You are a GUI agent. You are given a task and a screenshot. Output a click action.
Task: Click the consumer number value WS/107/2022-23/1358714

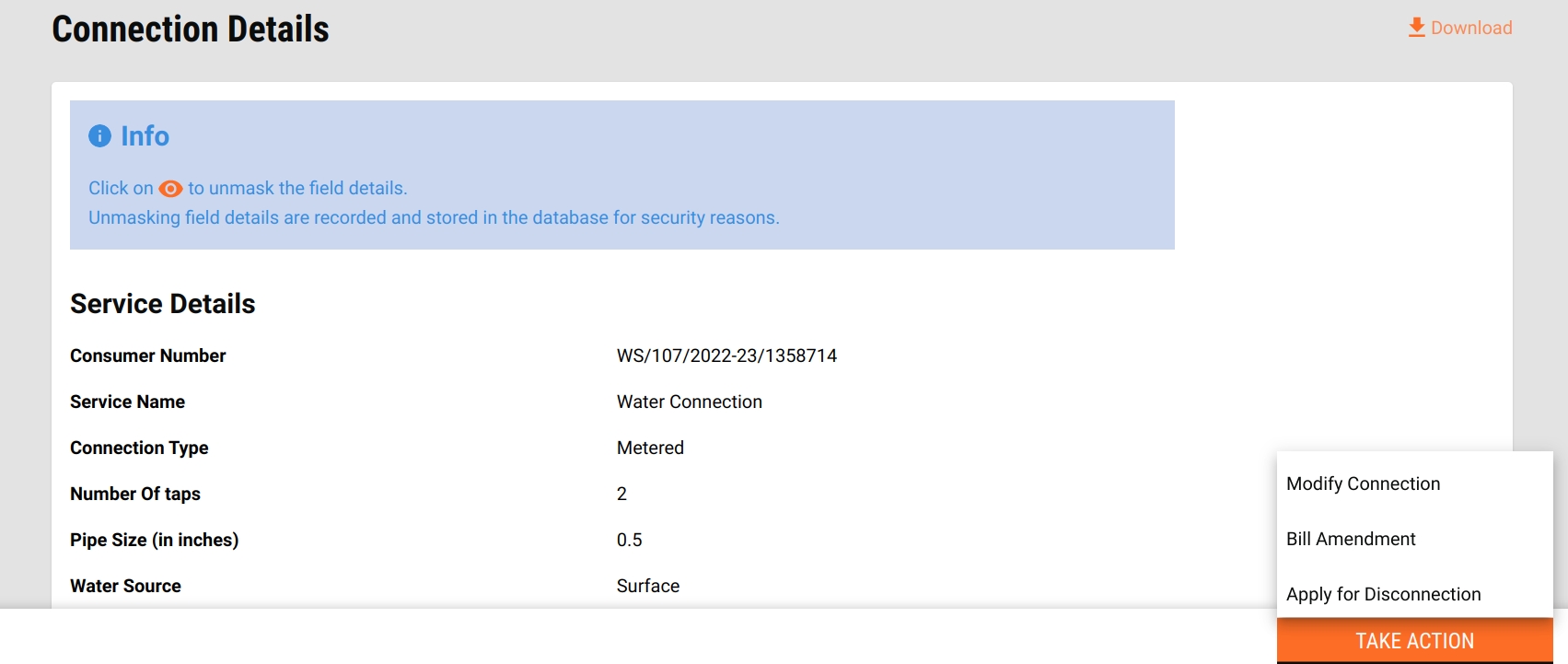tap(726, 355)
